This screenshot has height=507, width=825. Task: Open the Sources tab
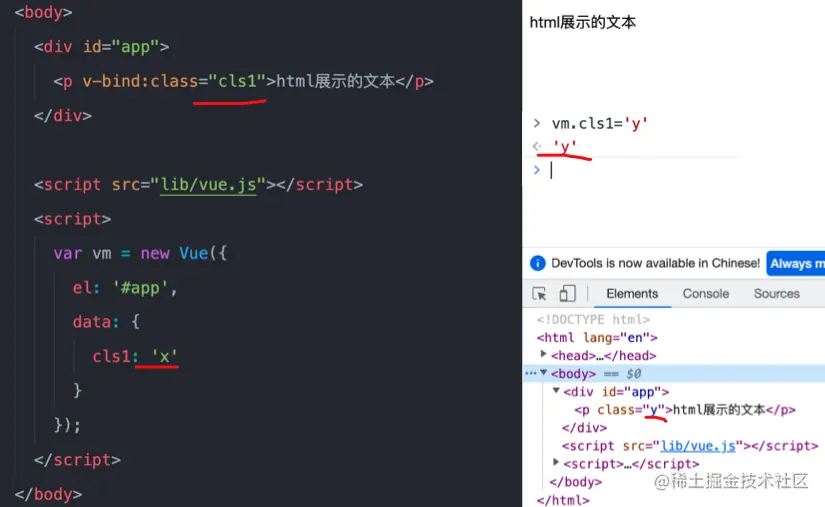coord(777,293)
